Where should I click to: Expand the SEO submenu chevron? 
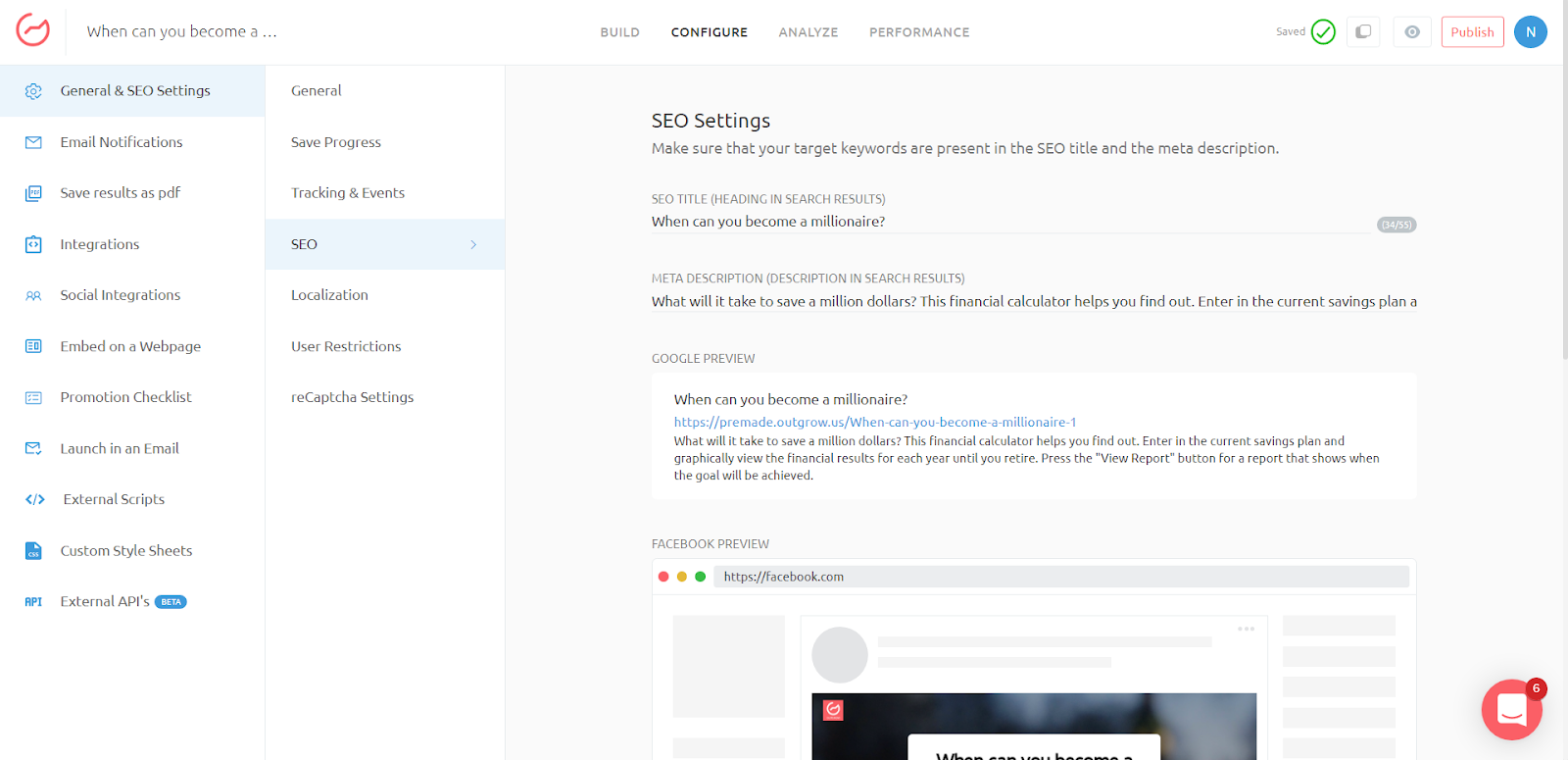click(473, 244)
